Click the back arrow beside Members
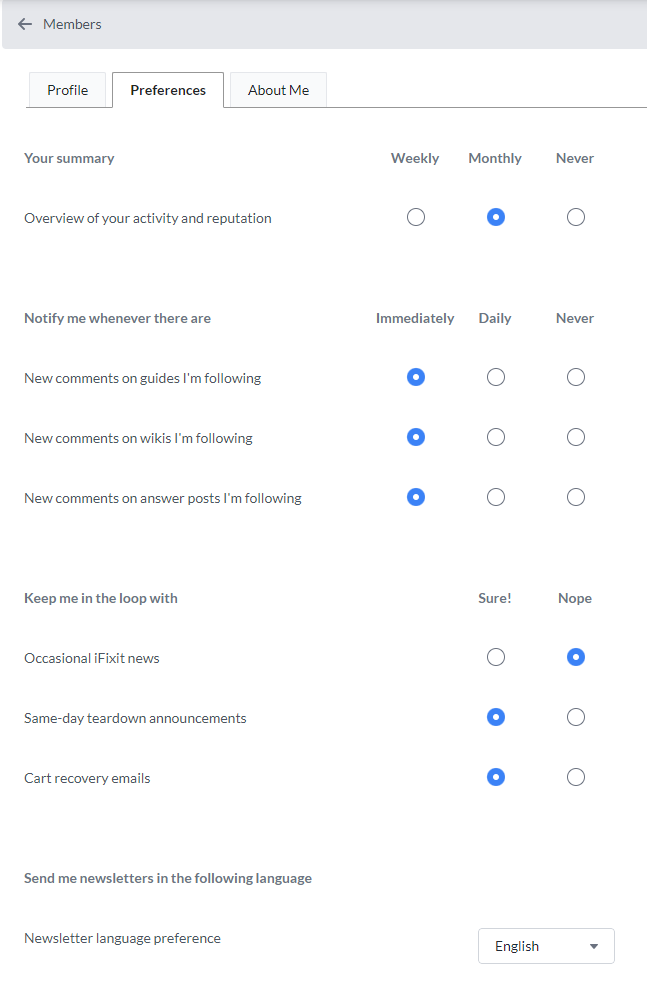The height and width of the screenshot is (993, 647). point(25,24)
